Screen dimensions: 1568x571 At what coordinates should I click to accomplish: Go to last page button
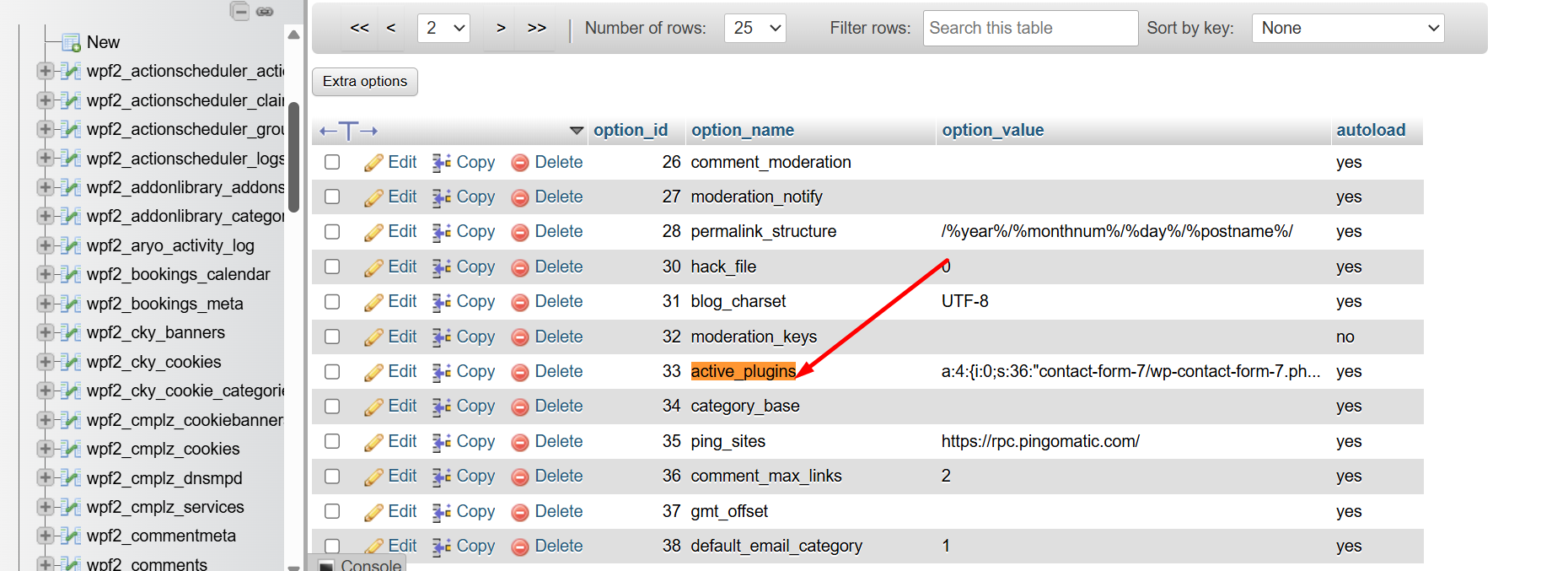point(537,28)
